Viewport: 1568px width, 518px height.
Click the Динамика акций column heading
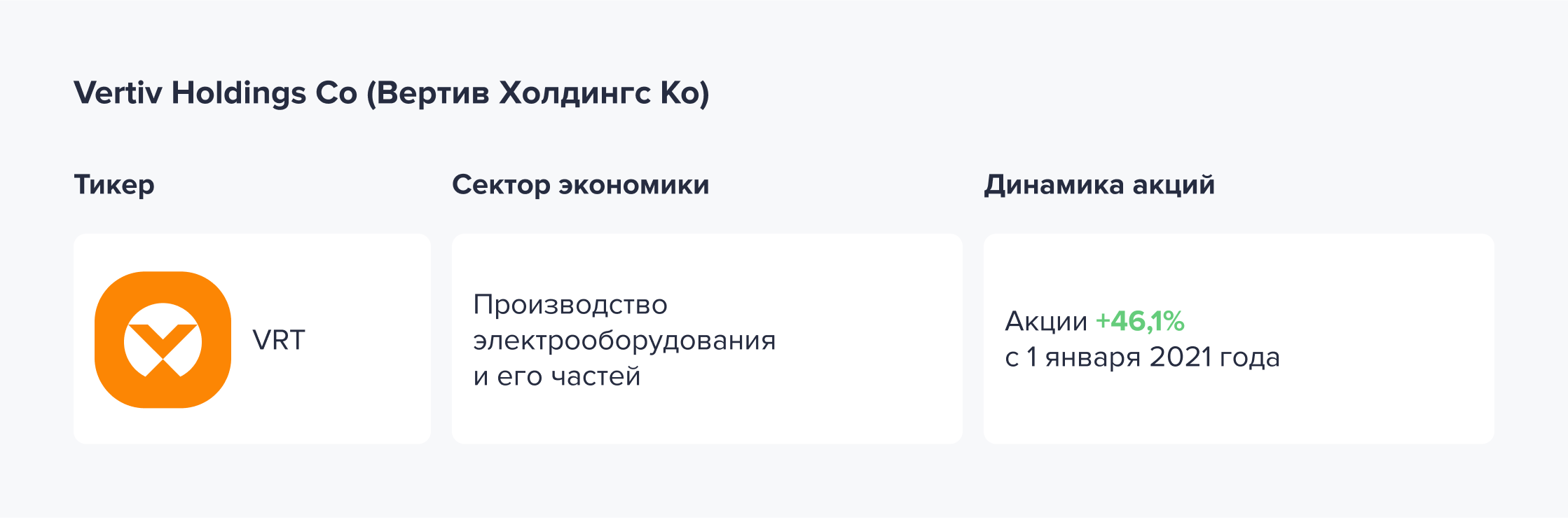click(x=1099, y=184)
